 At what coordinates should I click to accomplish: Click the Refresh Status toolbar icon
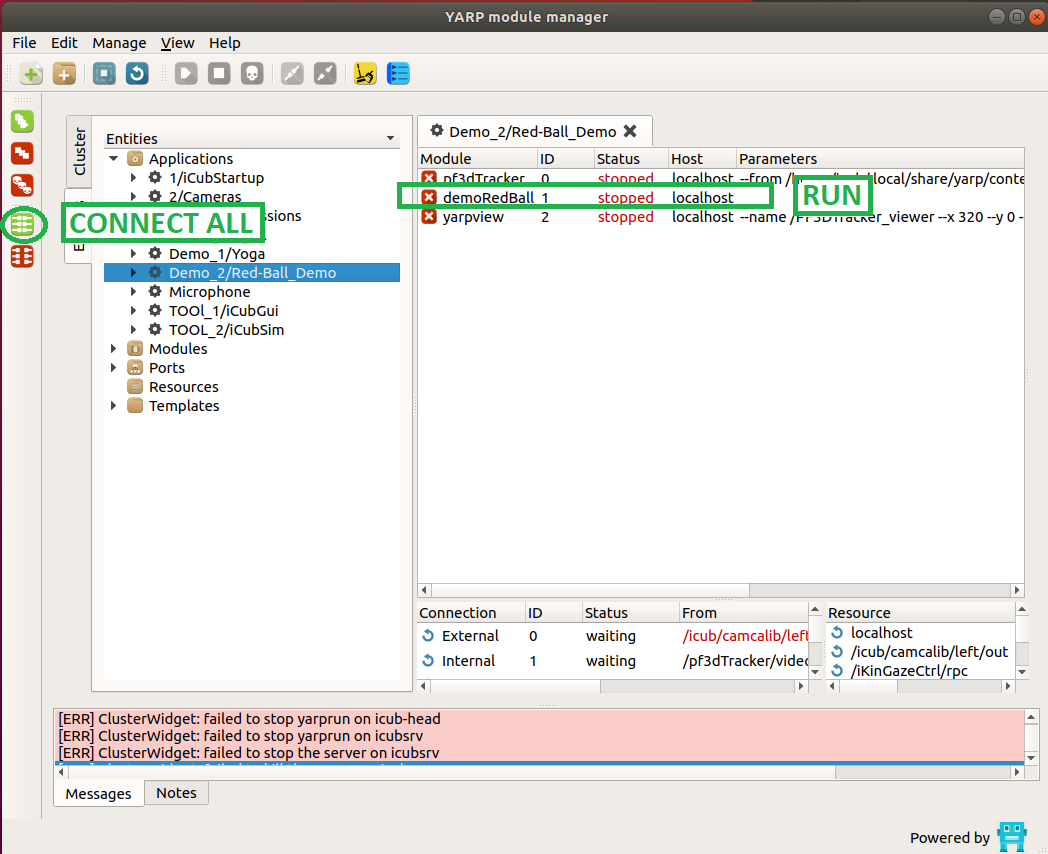(137, 73)
